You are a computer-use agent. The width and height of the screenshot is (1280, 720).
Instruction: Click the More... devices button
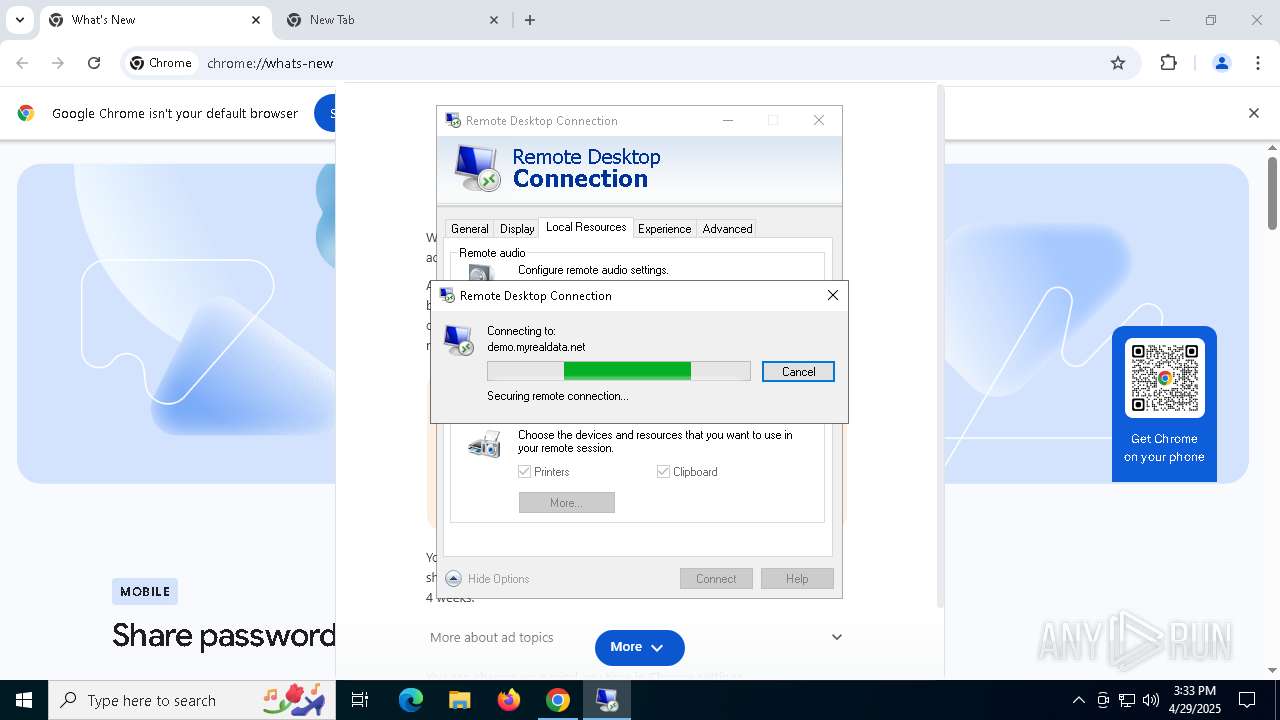tap(566, 502)
